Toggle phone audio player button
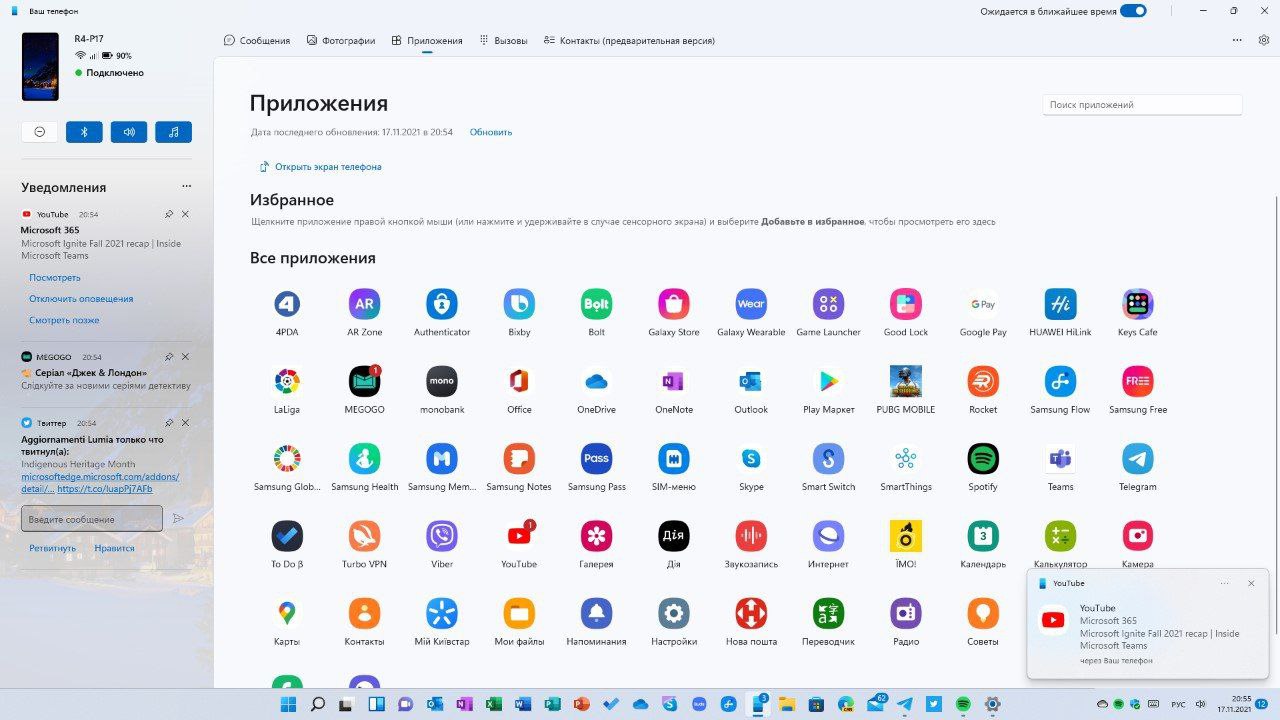 (174, 132)
